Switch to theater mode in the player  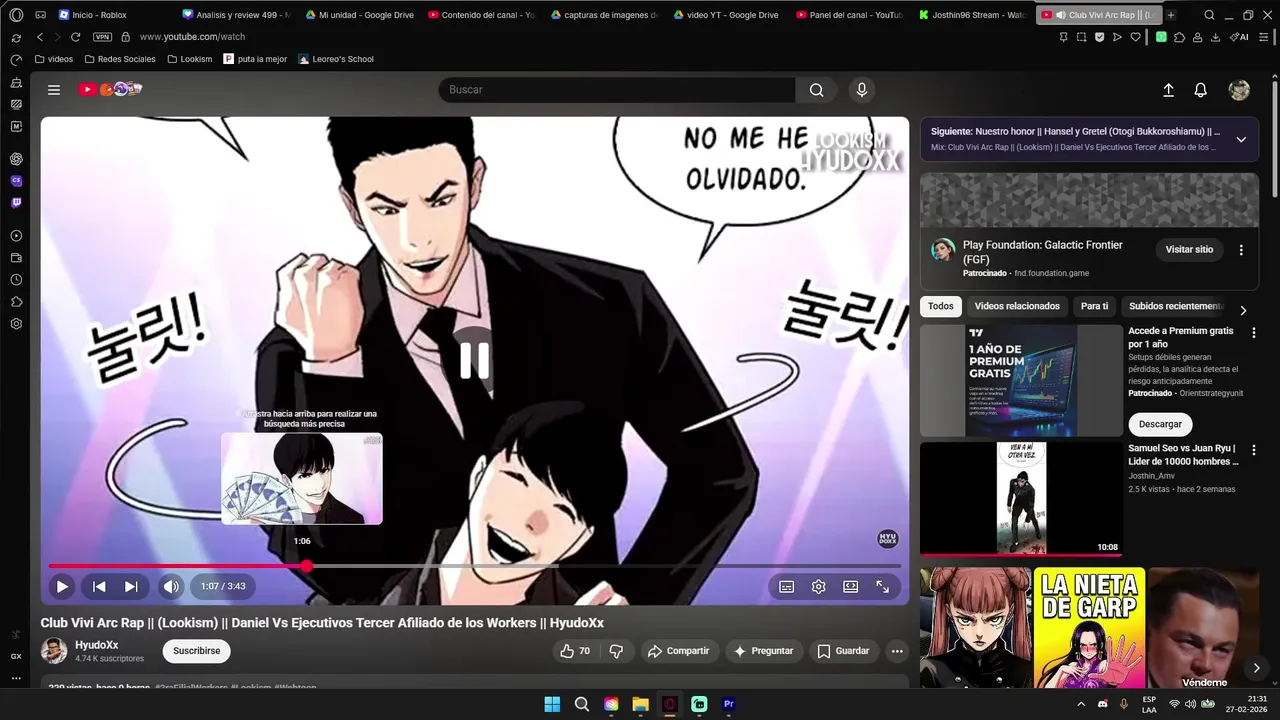point(851,587)
